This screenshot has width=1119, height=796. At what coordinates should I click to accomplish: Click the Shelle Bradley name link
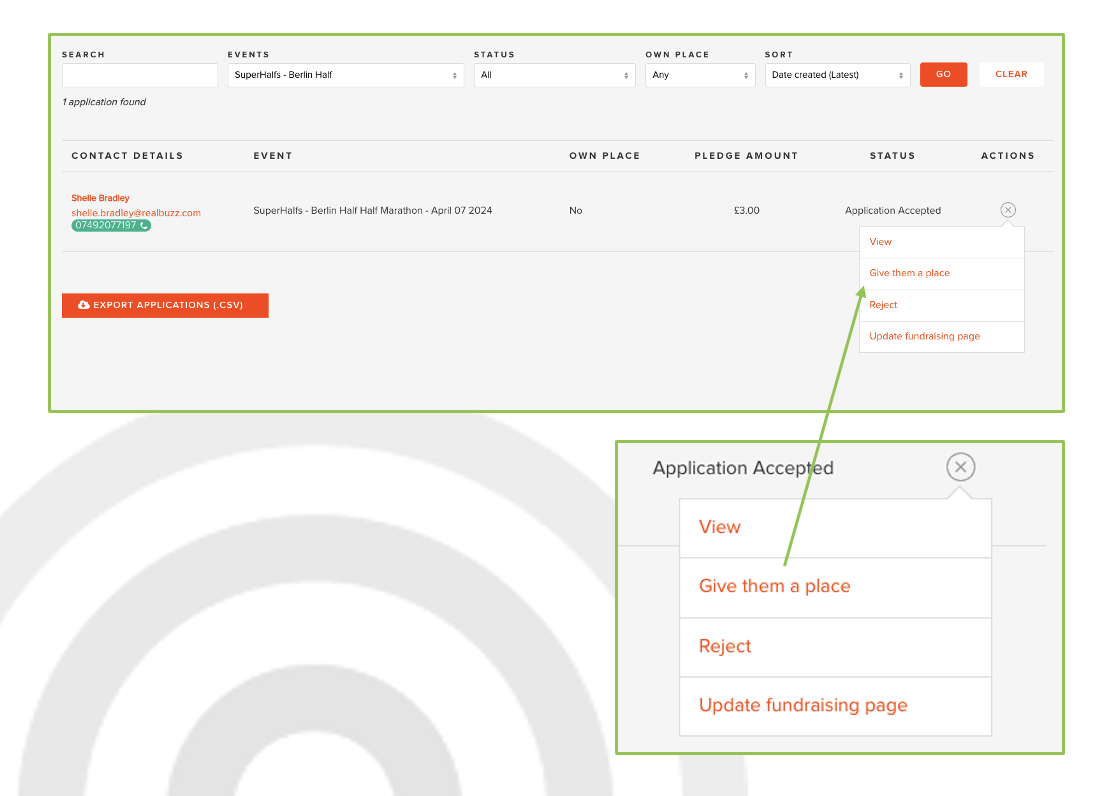[100, 197]
